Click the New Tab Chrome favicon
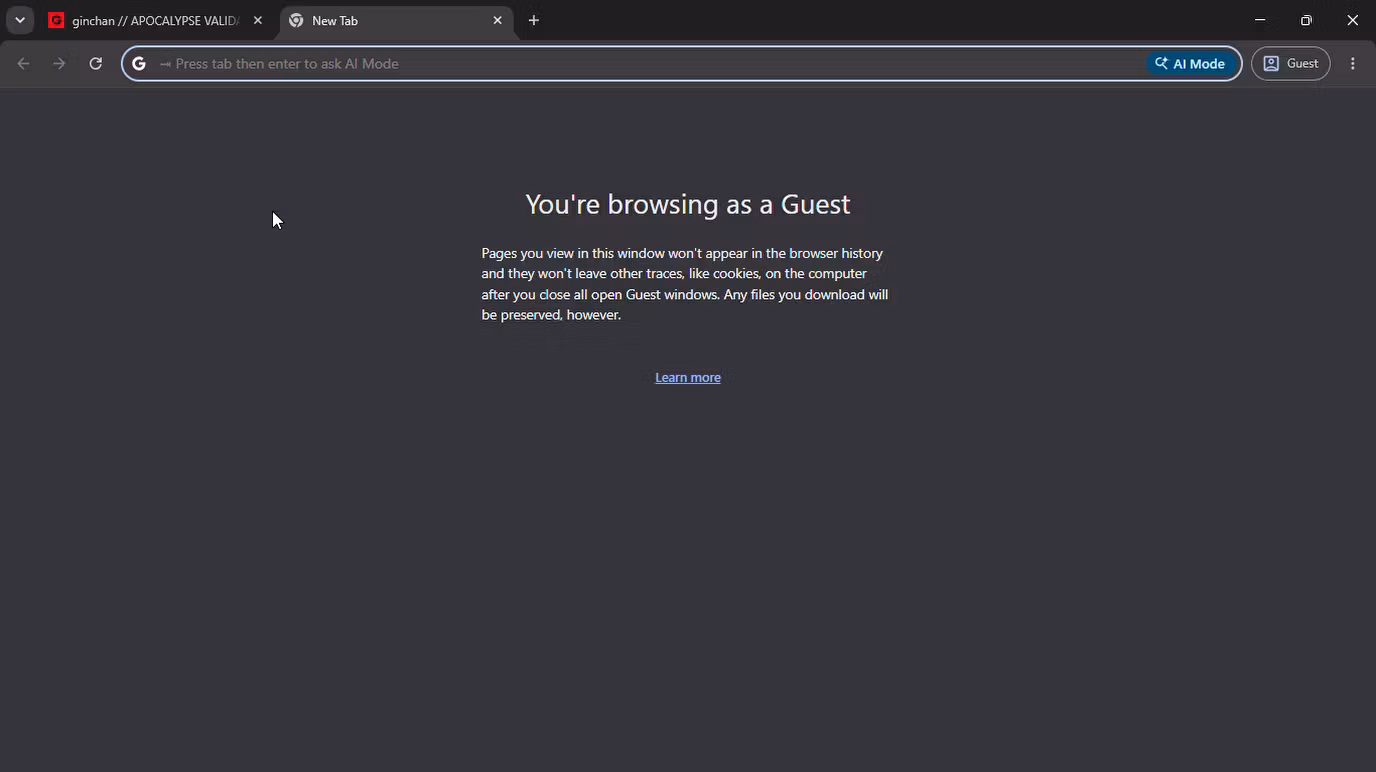Screen dimensions: 1376x772 click(x=296, y=20)
